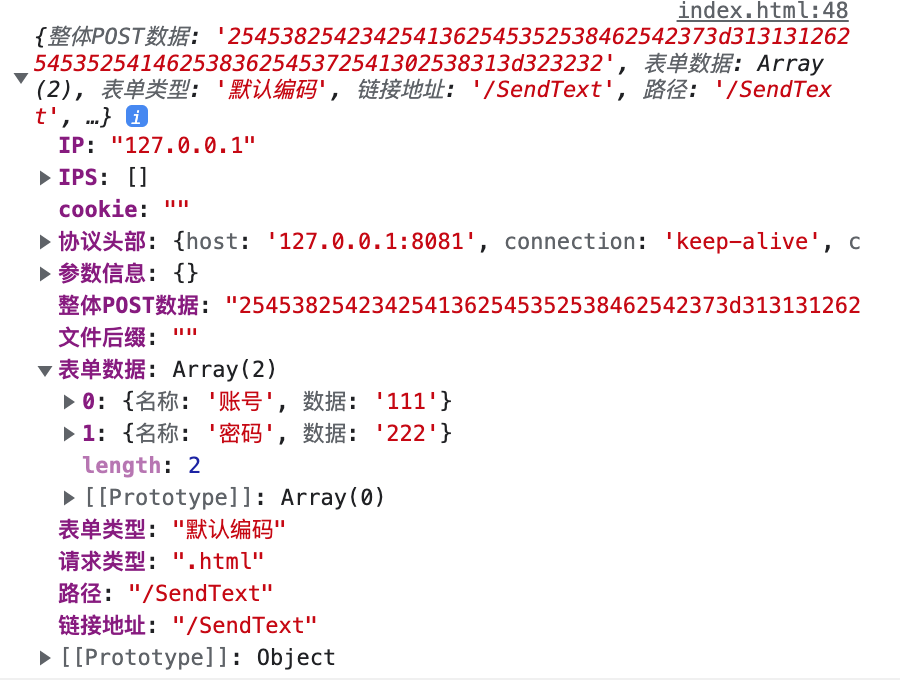This screenshot has height=686, width=900.
Task: Click the 请求类型 .html value
Action: coord(218,561)
